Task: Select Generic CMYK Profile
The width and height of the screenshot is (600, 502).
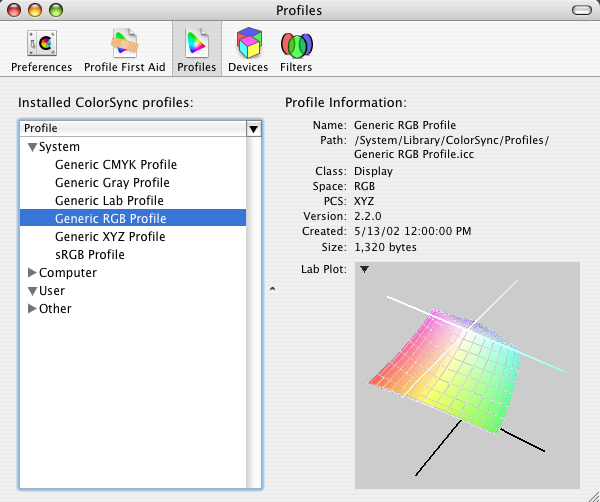Action: click(116, 165)
